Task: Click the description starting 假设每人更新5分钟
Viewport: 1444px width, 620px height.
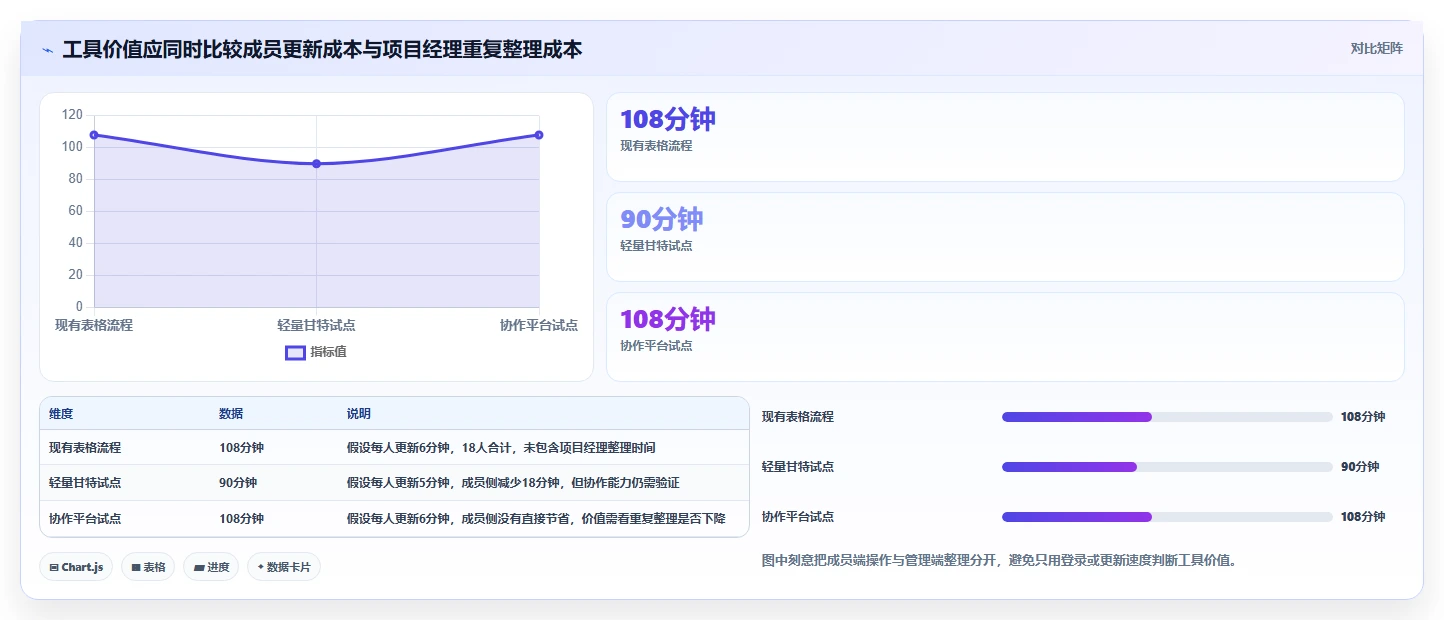Action: click(513, 483)
